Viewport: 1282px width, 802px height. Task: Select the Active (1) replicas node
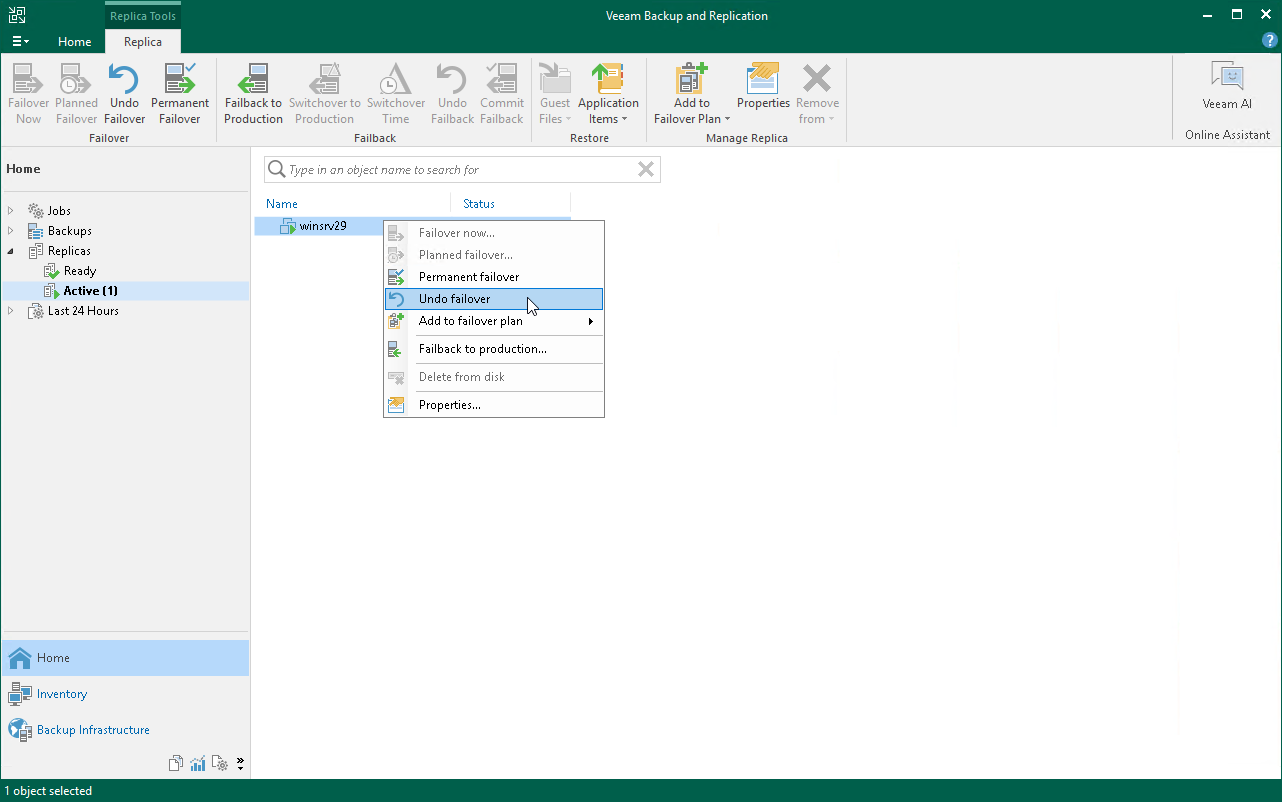pyautogui.click(x=91, y=291)
